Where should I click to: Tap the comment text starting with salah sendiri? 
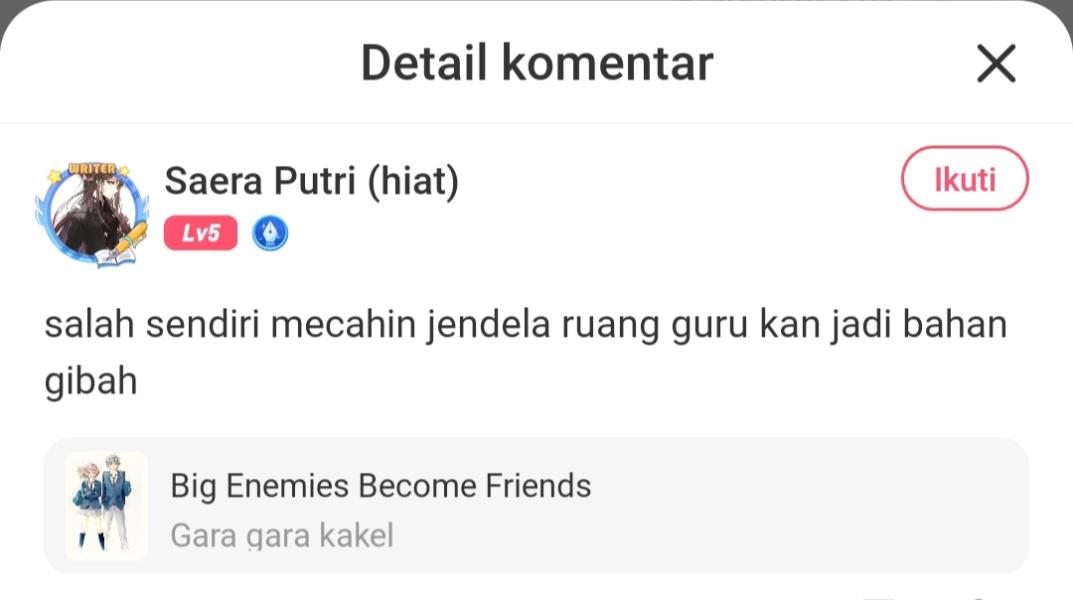[526, 352]
